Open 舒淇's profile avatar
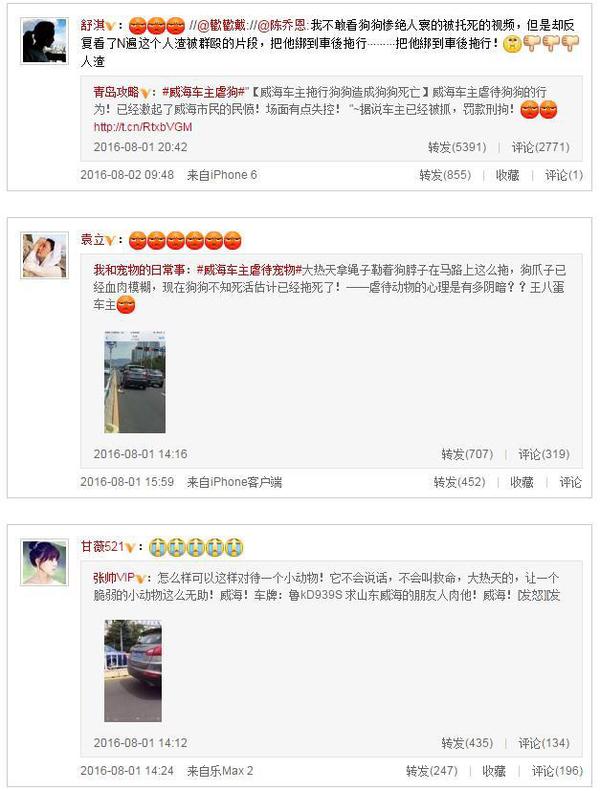The image size is (600, 791). tap(44, 41)
